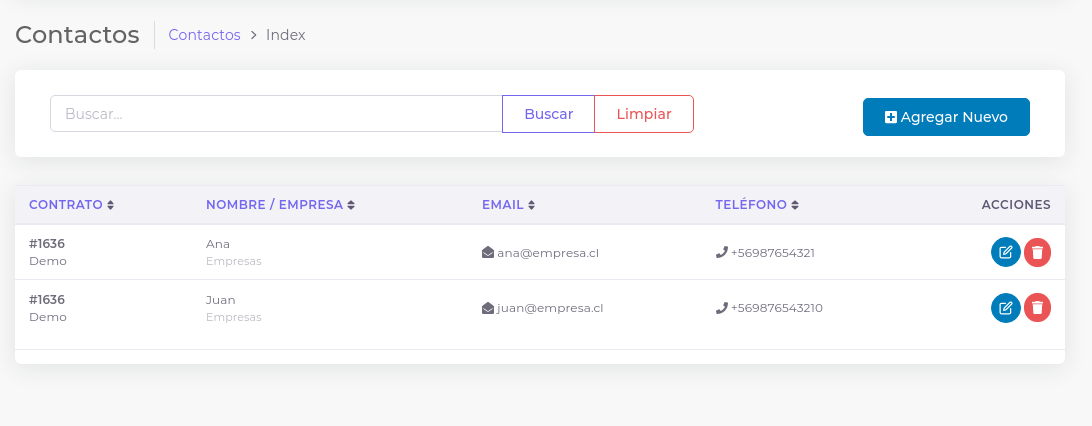Click the envelope icon beside ana@empresa.cl

(488, 253)
